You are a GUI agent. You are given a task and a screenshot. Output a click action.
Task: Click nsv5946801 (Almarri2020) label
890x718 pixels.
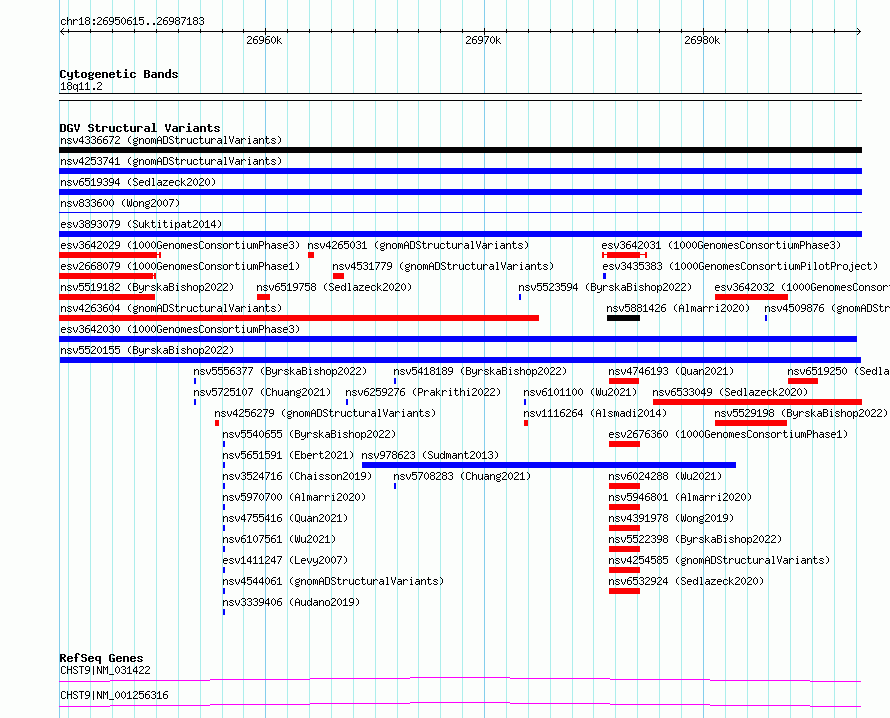(680, 497)
